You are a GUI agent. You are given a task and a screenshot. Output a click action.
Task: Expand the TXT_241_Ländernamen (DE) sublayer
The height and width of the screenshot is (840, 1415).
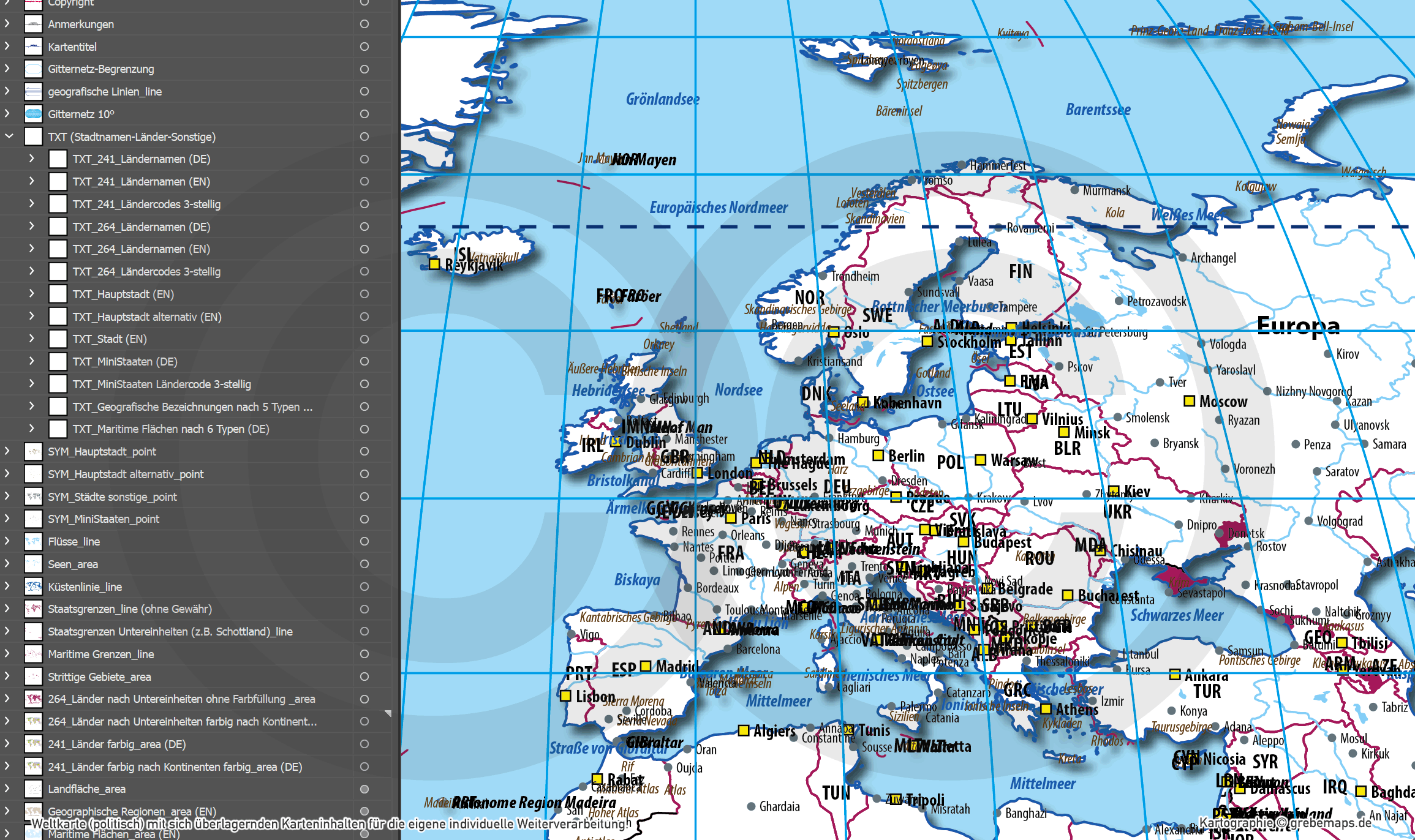pyautogui.click(x=32, y=159)
